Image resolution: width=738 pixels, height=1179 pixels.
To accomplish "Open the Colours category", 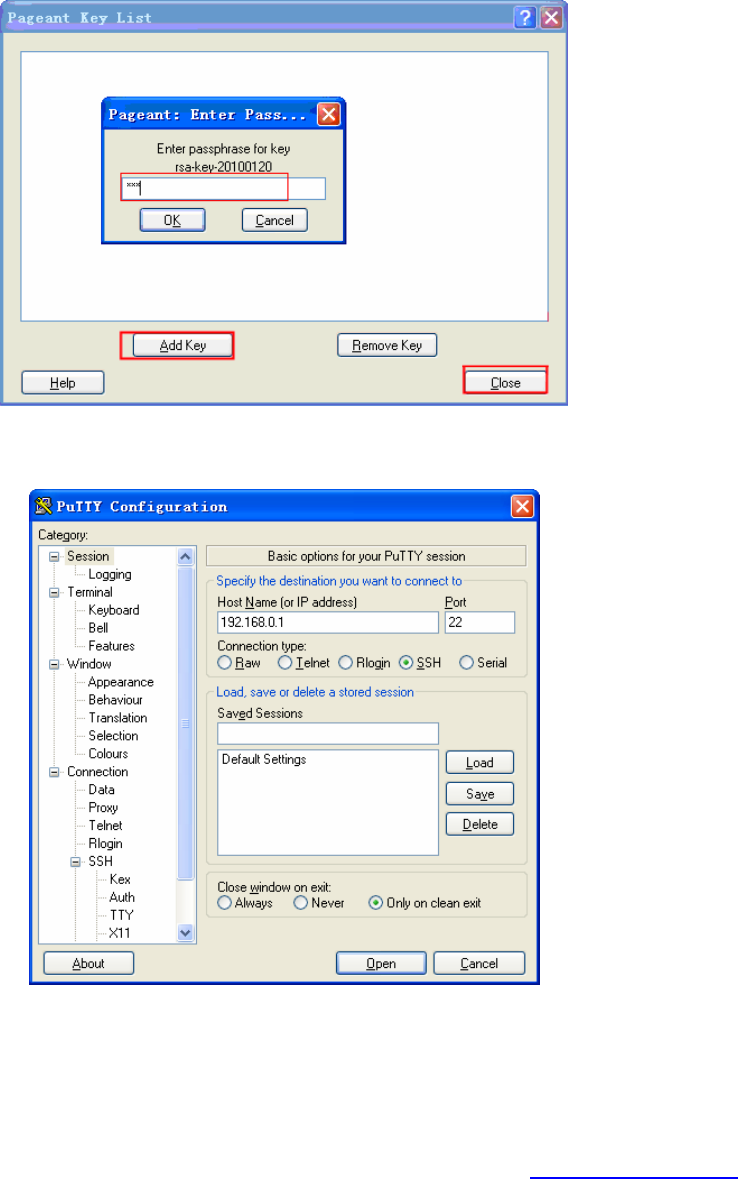I will 108,753.
